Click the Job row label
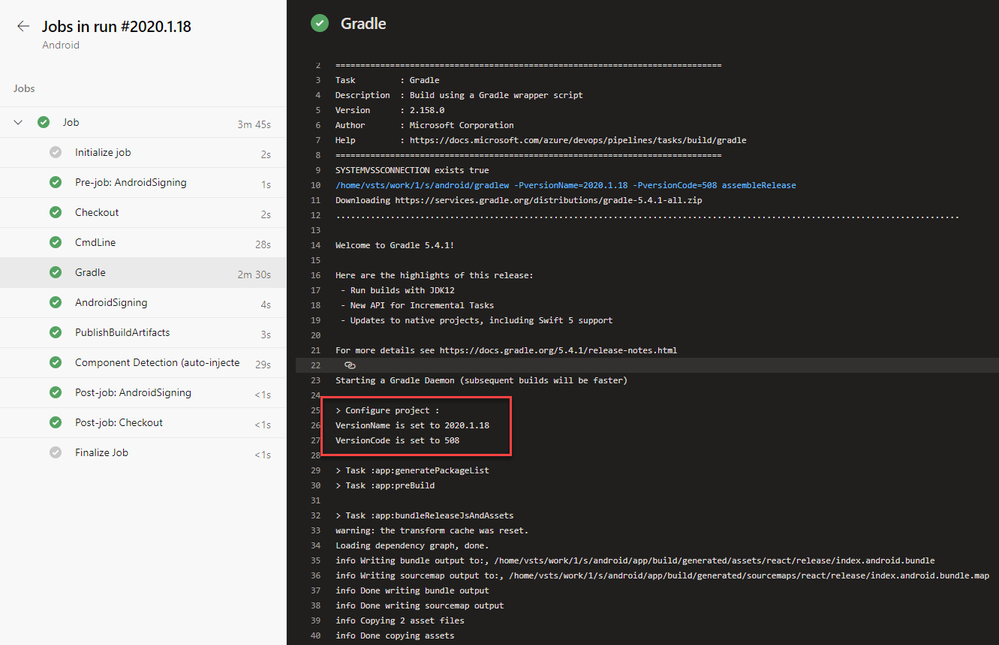The image size is (999, 645). coord(71,122)
